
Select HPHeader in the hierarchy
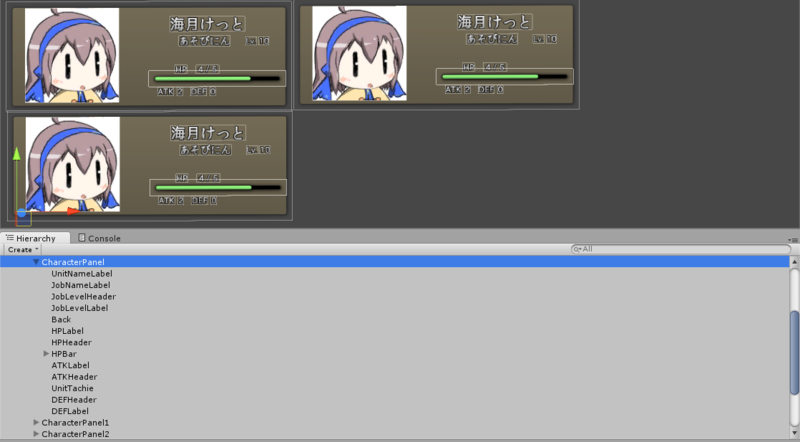click(x=71, y=342)
